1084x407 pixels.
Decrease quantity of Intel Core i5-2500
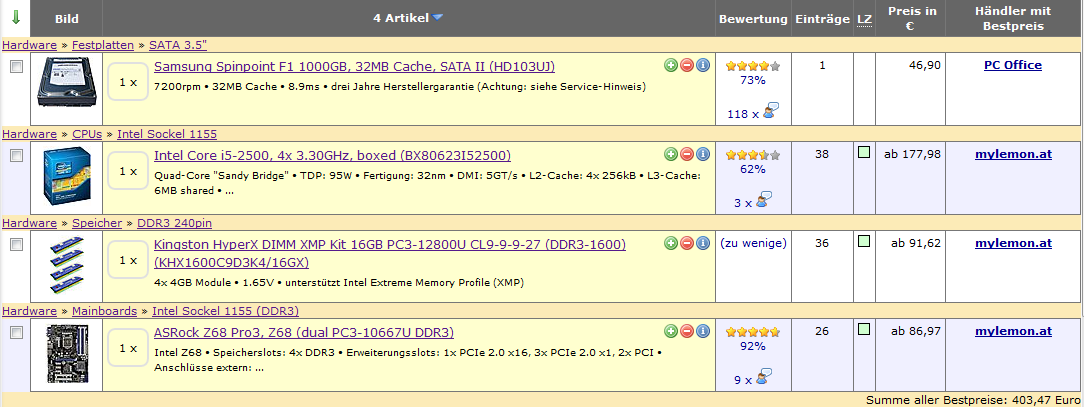click(x=686, y=154)
